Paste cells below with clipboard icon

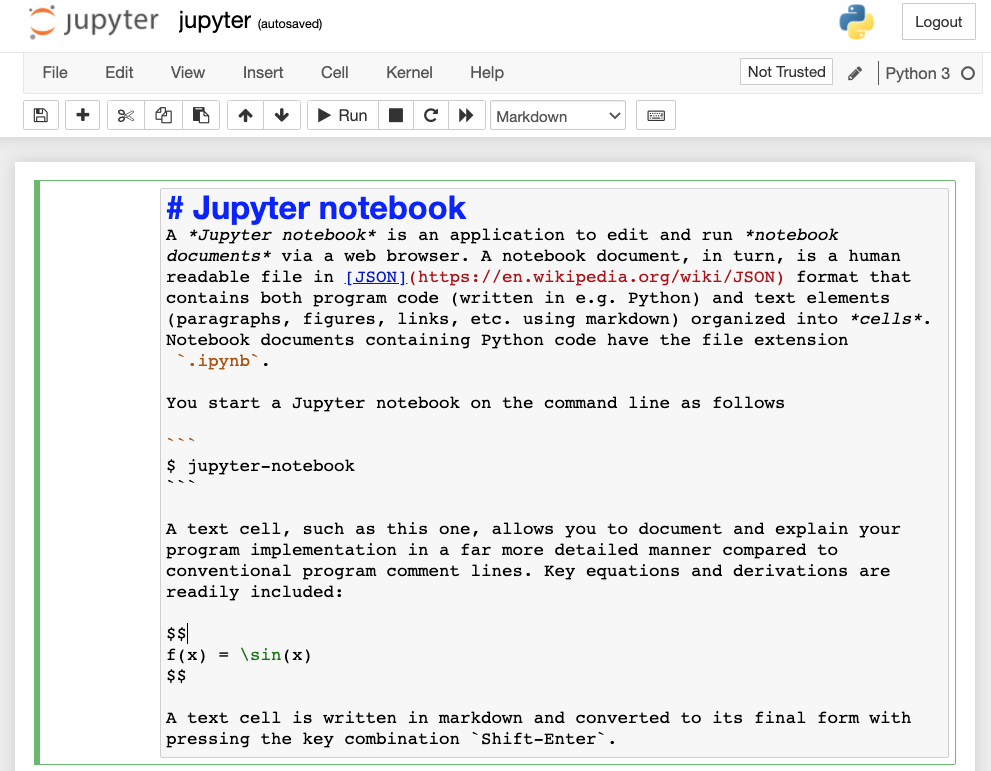coord(201,115)
